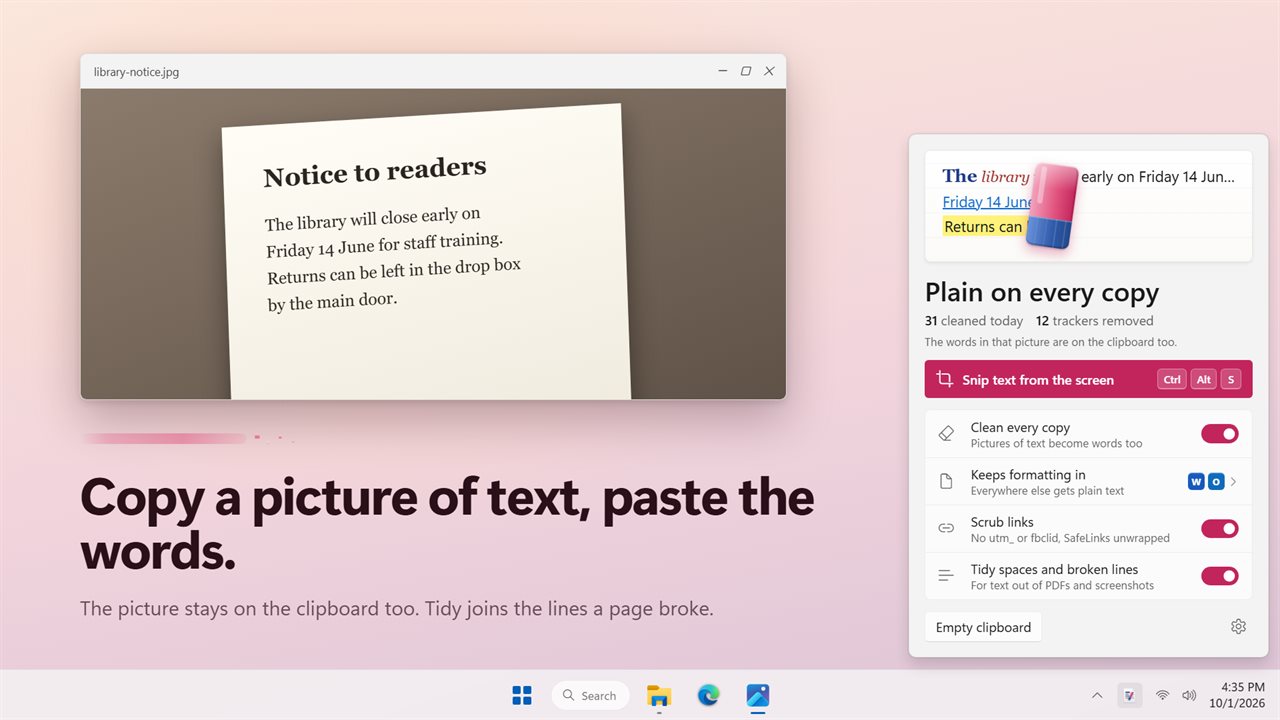Screen dimensions: 1280x720
Task: Click the Plain on every copy heading
Action: pyautogui.click(x=1042, y=292)
